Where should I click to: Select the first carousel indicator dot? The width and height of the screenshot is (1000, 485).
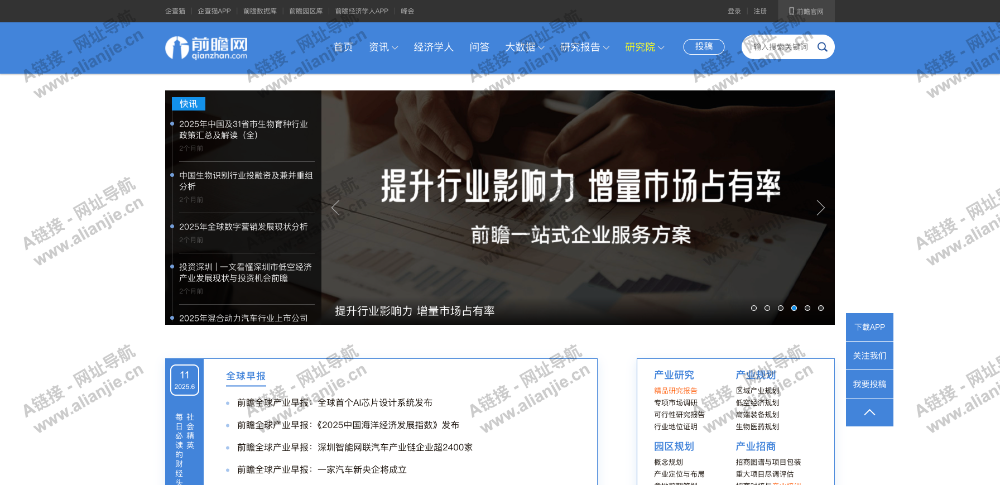754,308
